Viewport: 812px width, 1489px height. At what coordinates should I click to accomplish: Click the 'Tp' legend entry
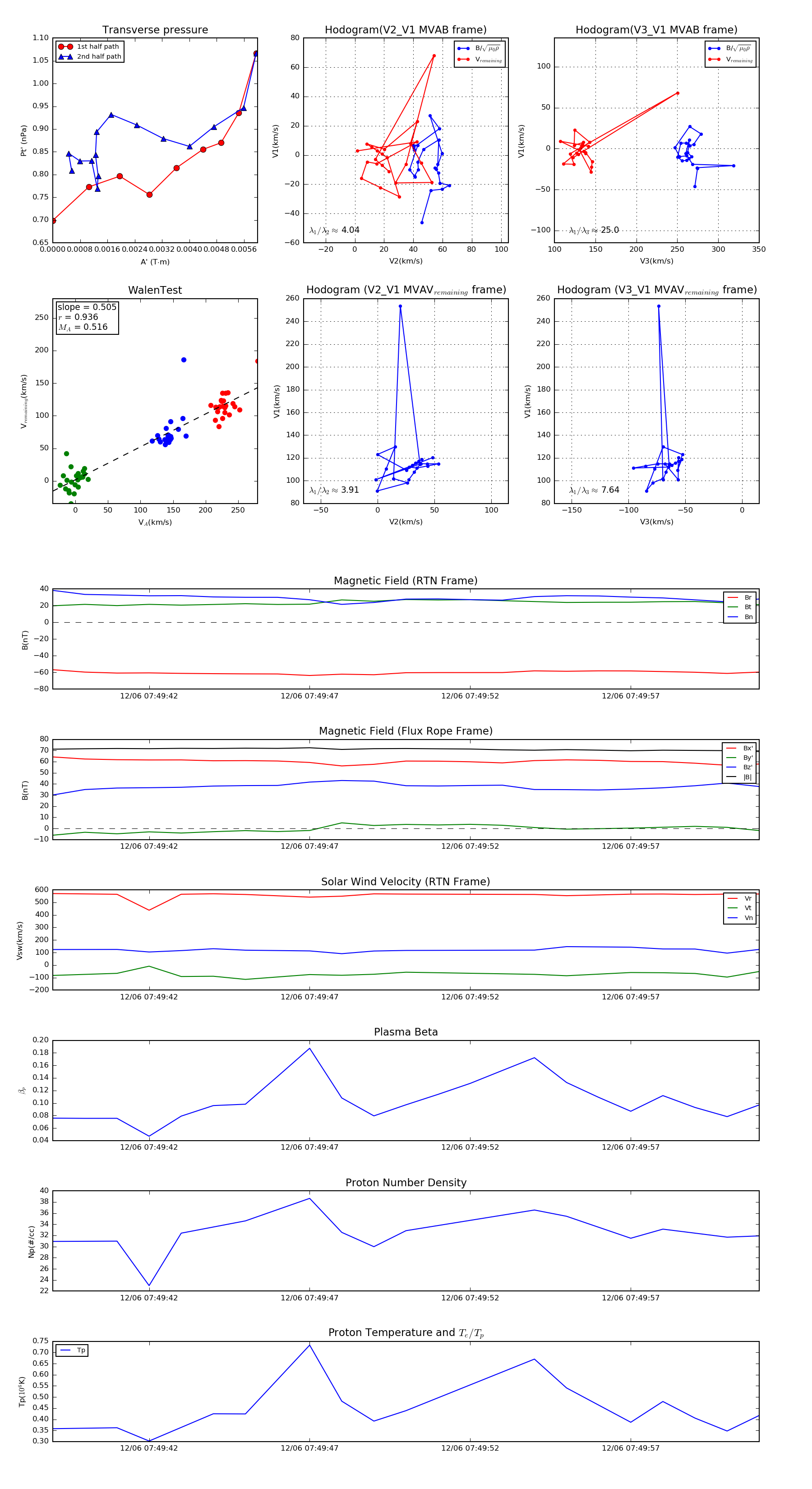(72, 1350)
